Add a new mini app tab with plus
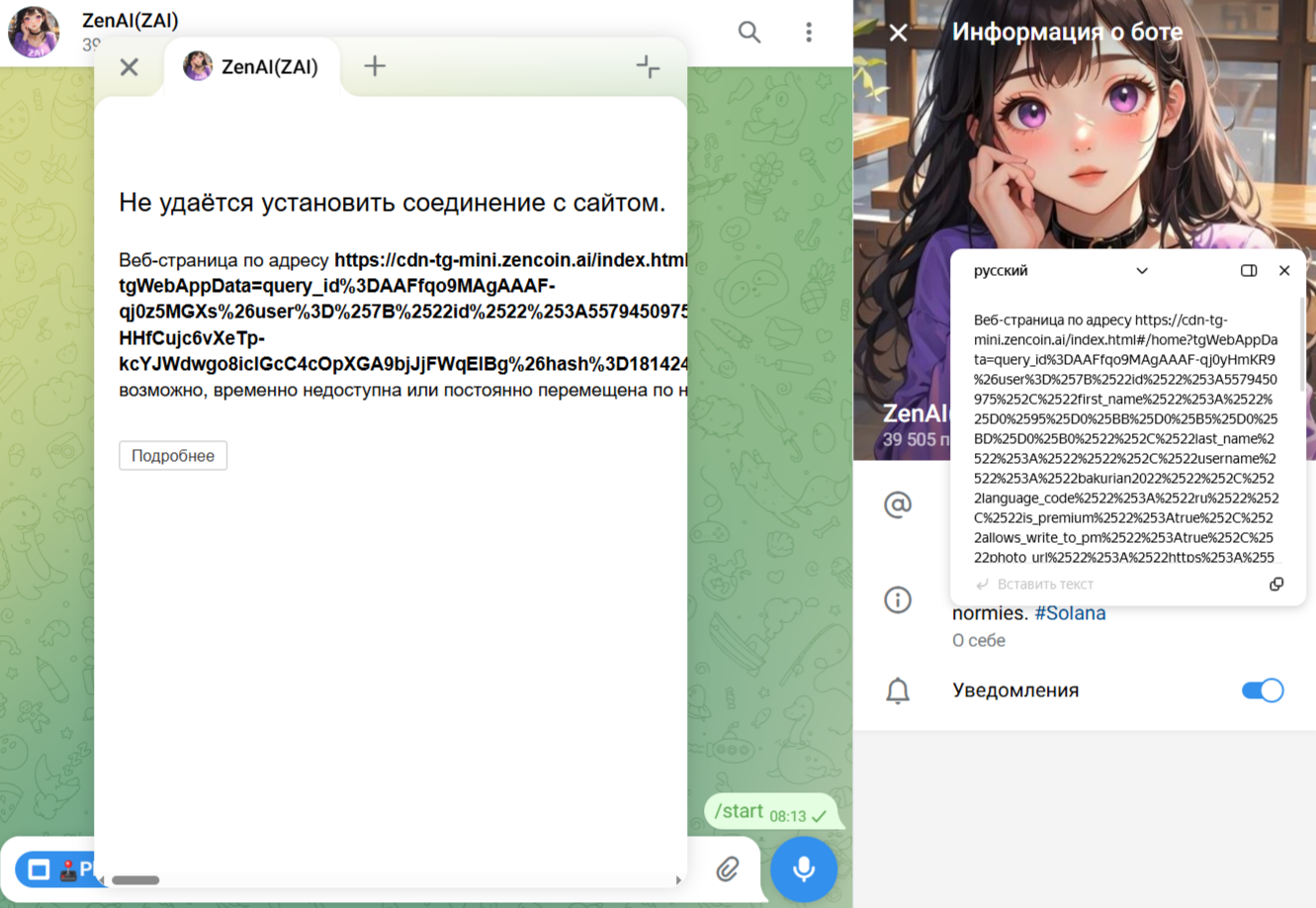The image size is (1316, 908). 375,66
